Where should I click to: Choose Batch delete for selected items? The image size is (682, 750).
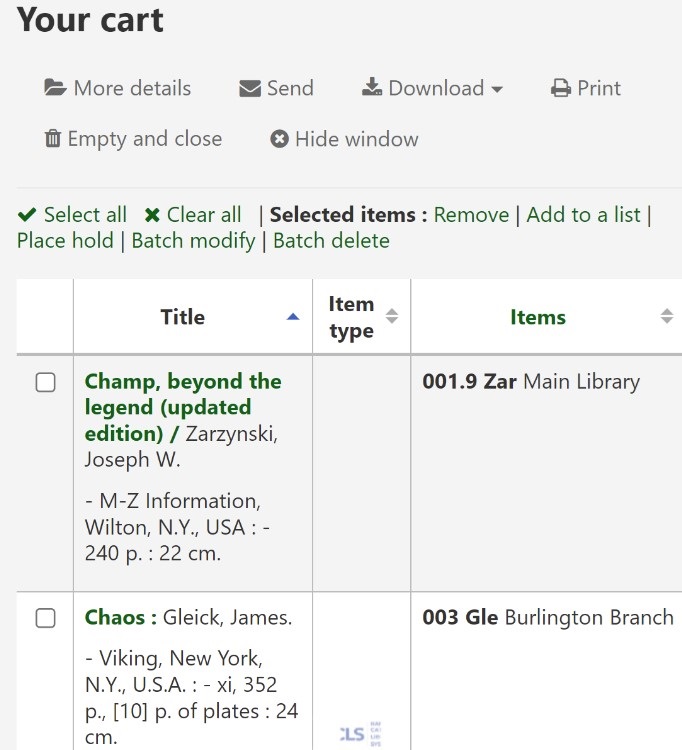(331, 241)
